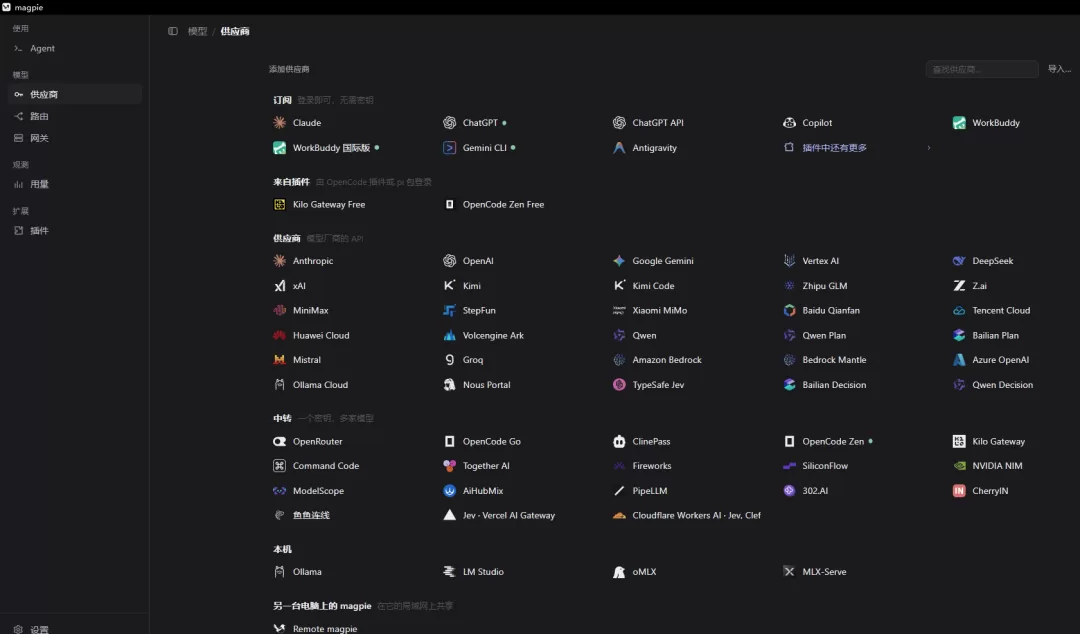Select 供应商 in the sidebar
Image resolution: width=1080 pixels, height=634 pixels.
click(75, 94)
